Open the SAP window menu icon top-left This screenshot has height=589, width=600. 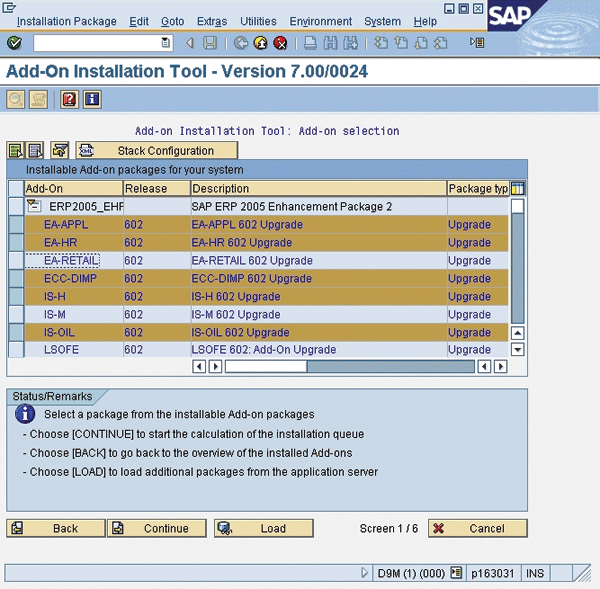tap(9, 7)
